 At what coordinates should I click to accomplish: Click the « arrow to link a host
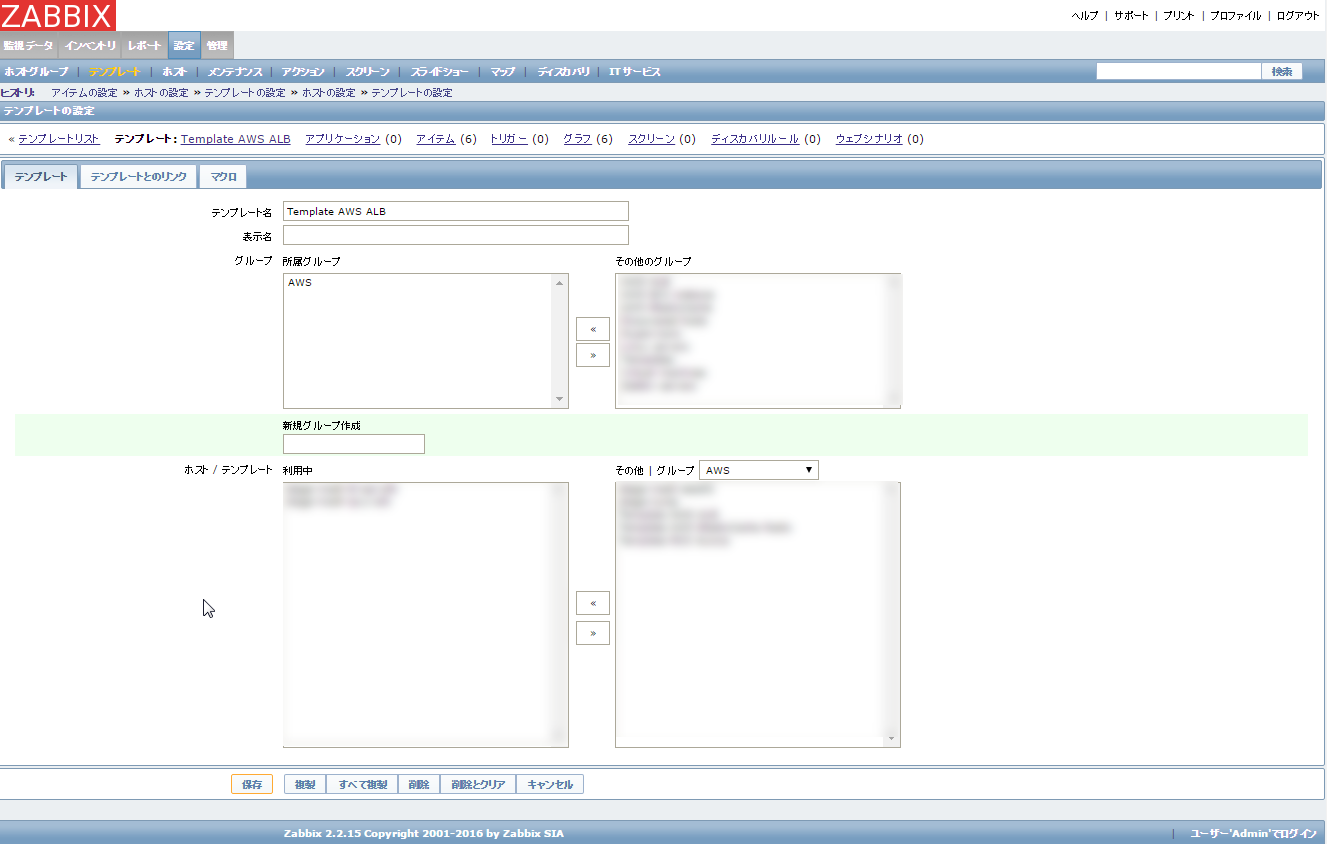coord(592,603)
